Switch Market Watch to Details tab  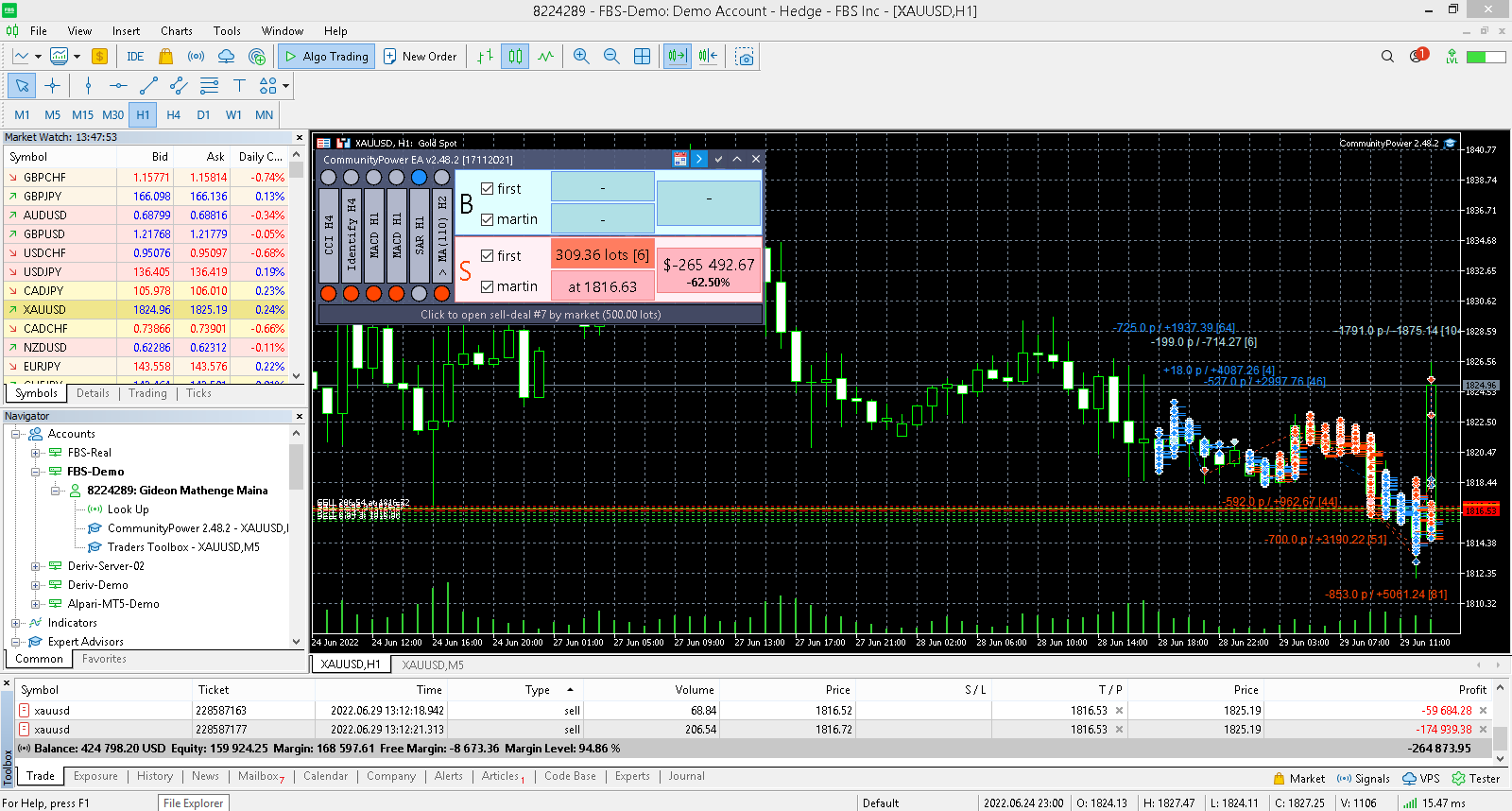(x=93, y=393)
